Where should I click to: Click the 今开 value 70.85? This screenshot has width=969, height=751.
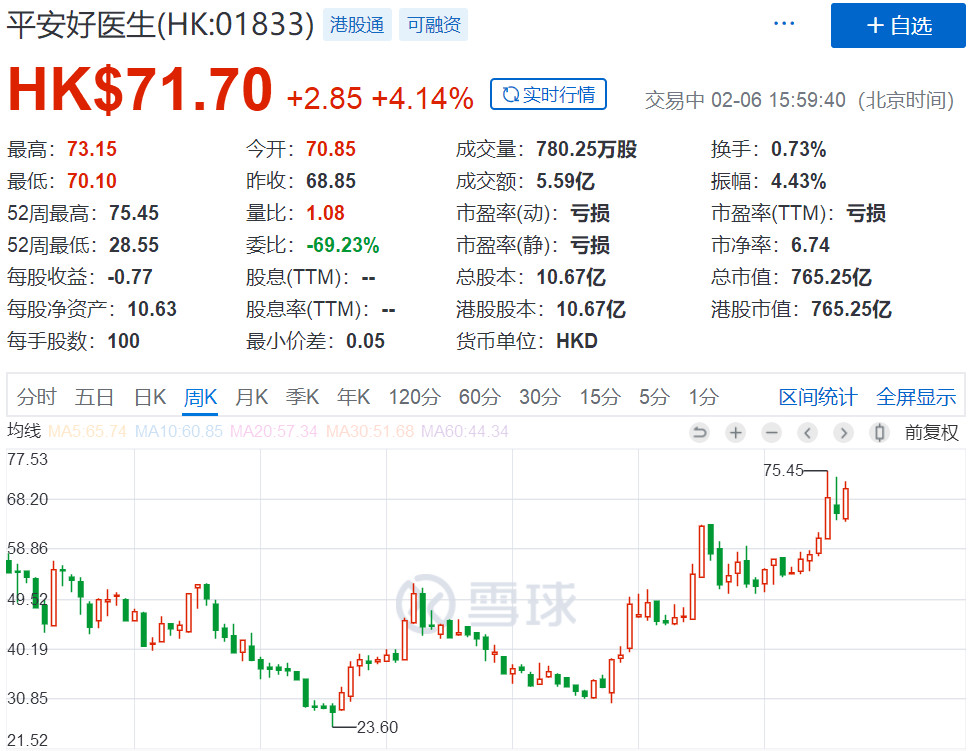(331, 149)
